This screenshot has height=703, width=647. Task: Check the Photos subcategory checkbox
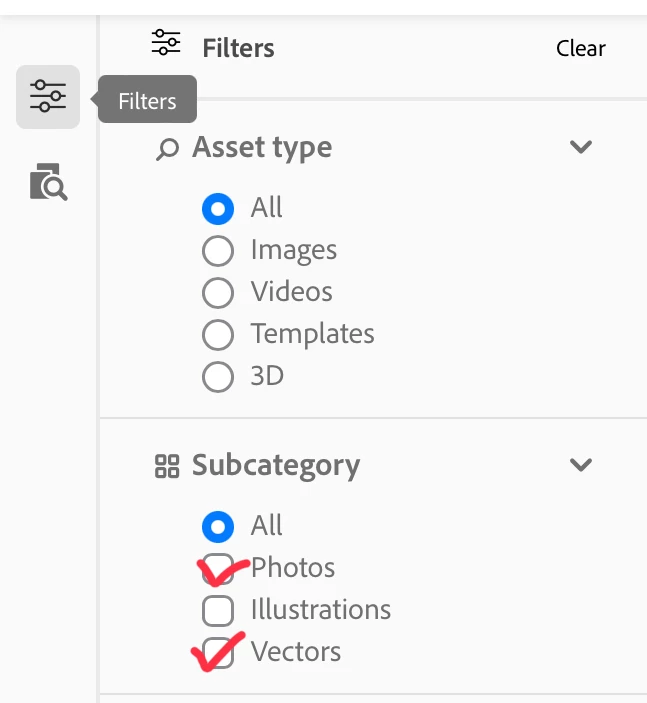tap(218, 569)
